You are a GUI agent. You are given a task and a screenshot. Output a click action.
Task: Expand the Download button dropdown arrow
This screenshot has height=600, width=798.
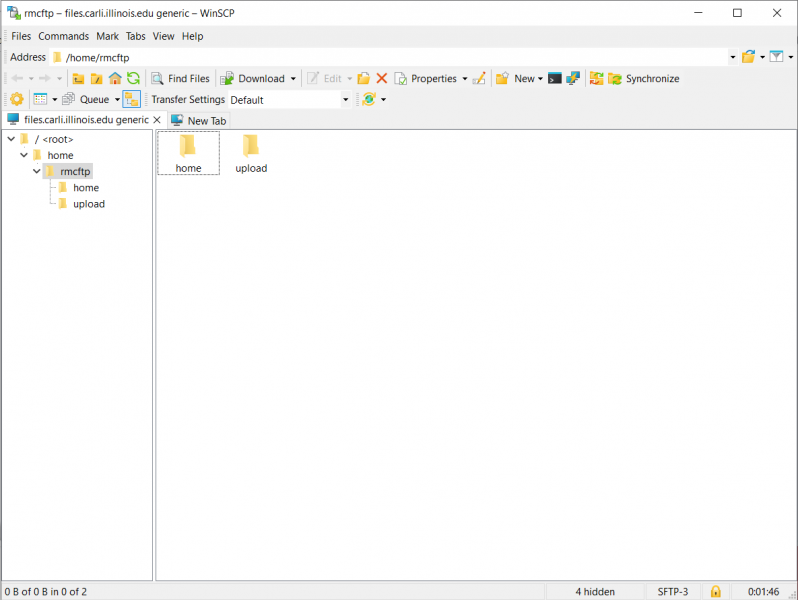pos(293,79)
